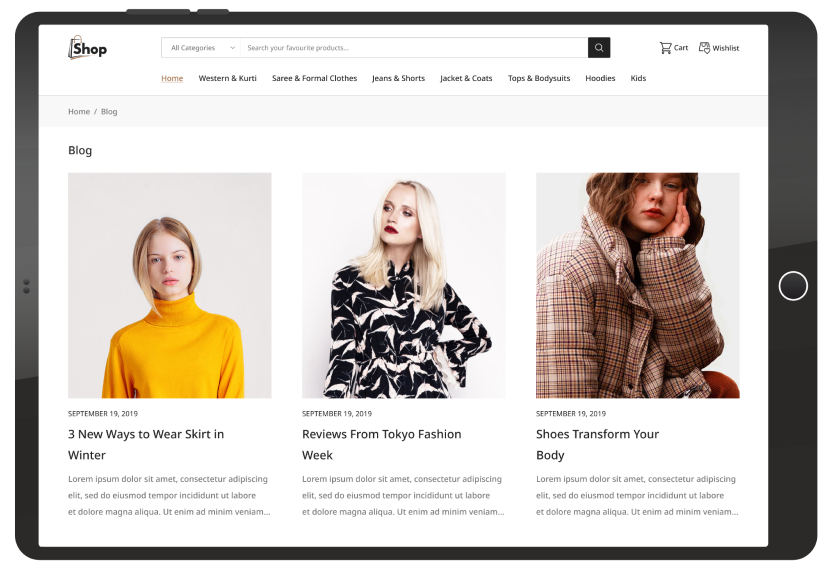Click the magnifier search button
826x569 pixels.
598,48
